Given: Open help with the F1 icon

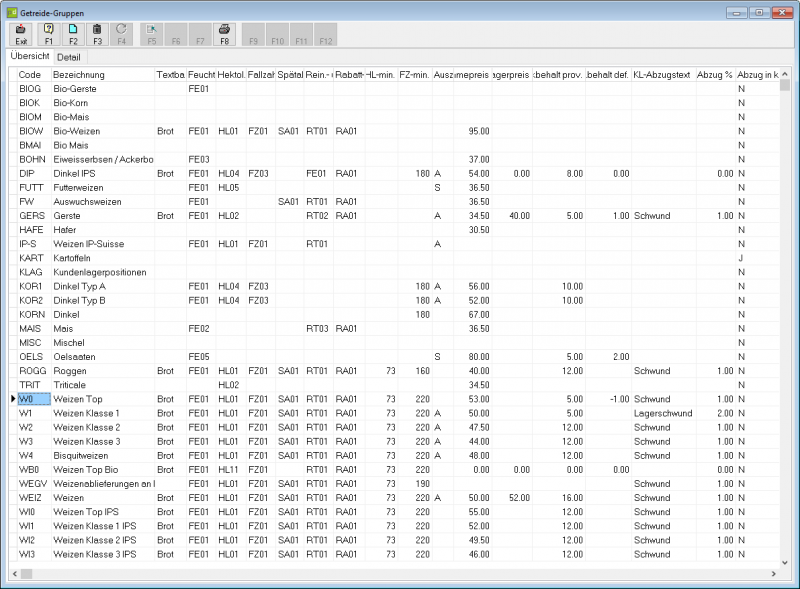Looking at the screenshot, I should [x=48, y=35].
